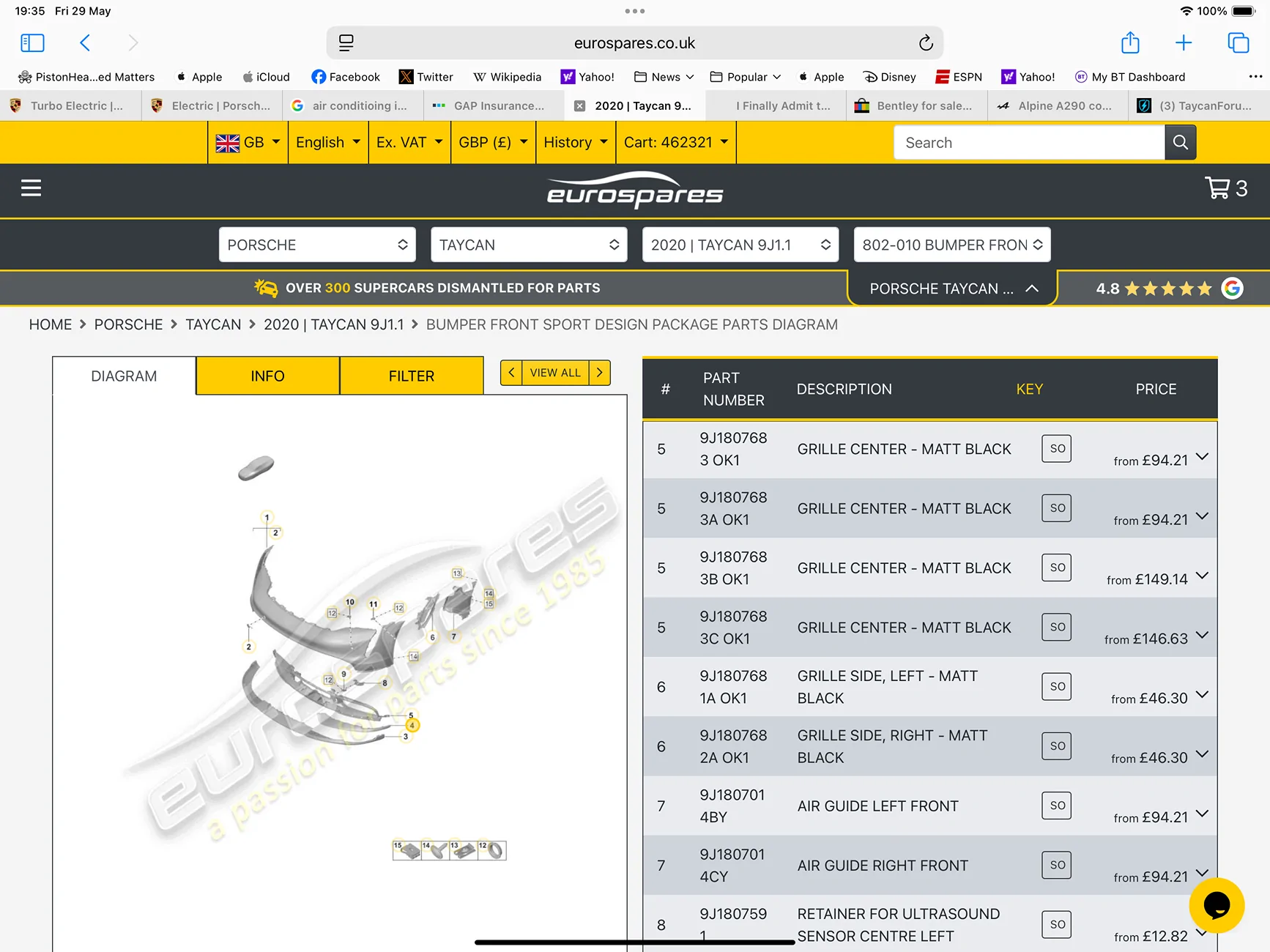Switch to the DIAGRAM tab
Image resolution: width=1270 pixels, height=952 pixels.
[x=124, y=376]
